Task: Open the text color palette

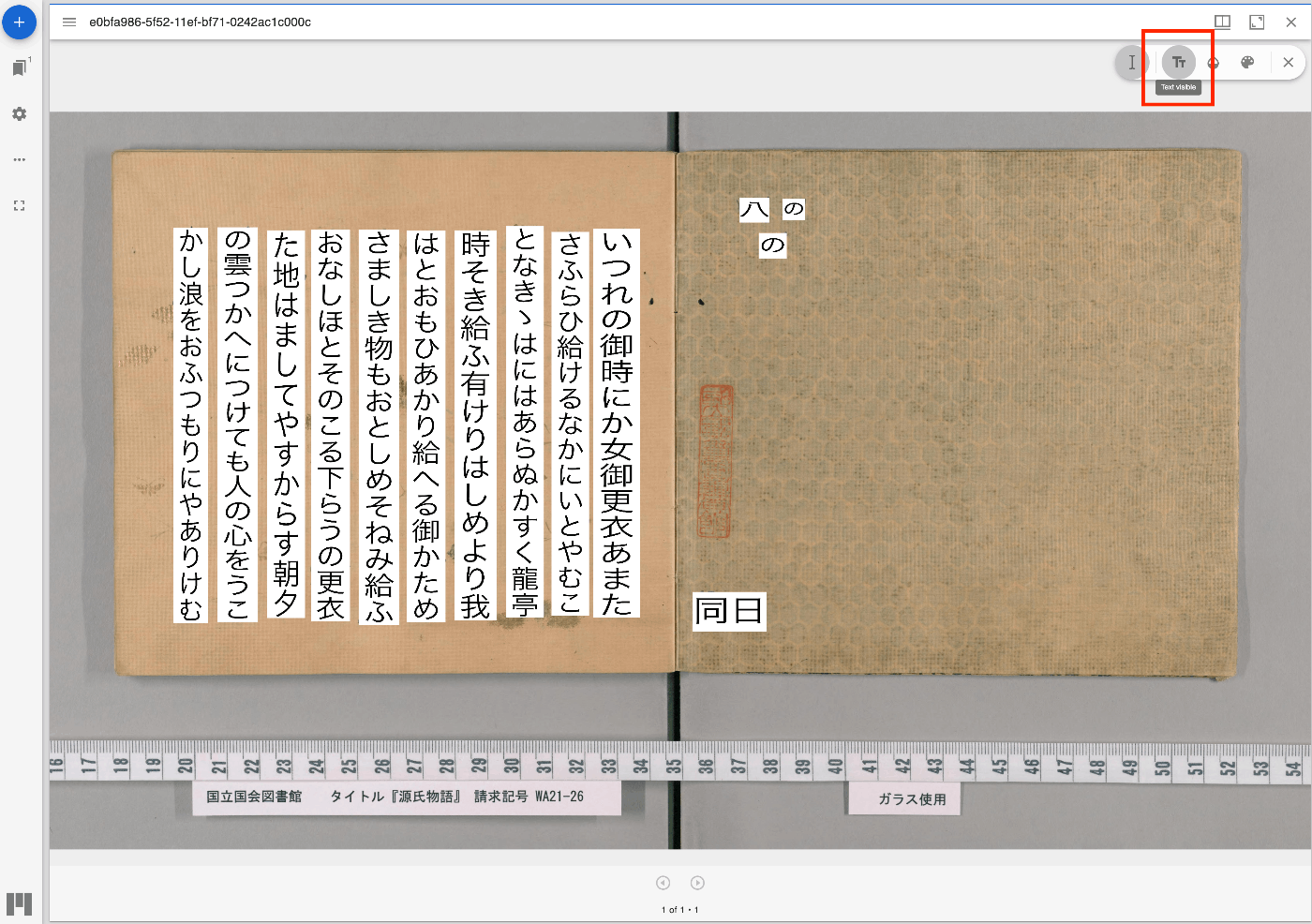Action: 1247,63
